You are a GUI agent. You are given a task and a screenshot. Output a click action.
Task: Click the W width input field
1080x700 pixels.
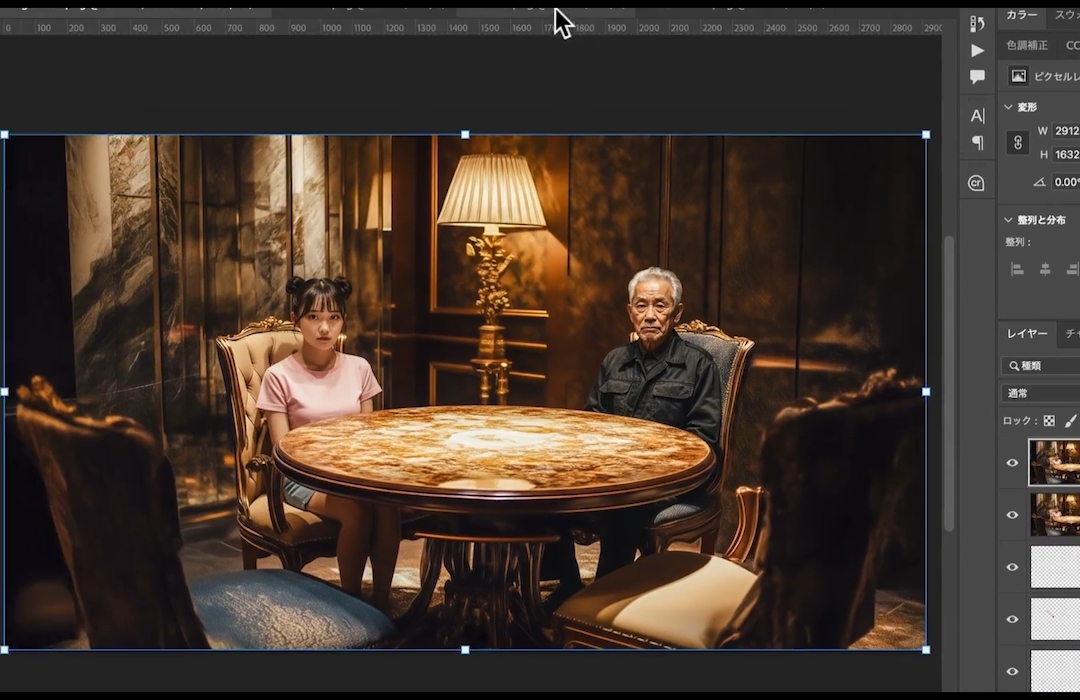pos(1066,131)
